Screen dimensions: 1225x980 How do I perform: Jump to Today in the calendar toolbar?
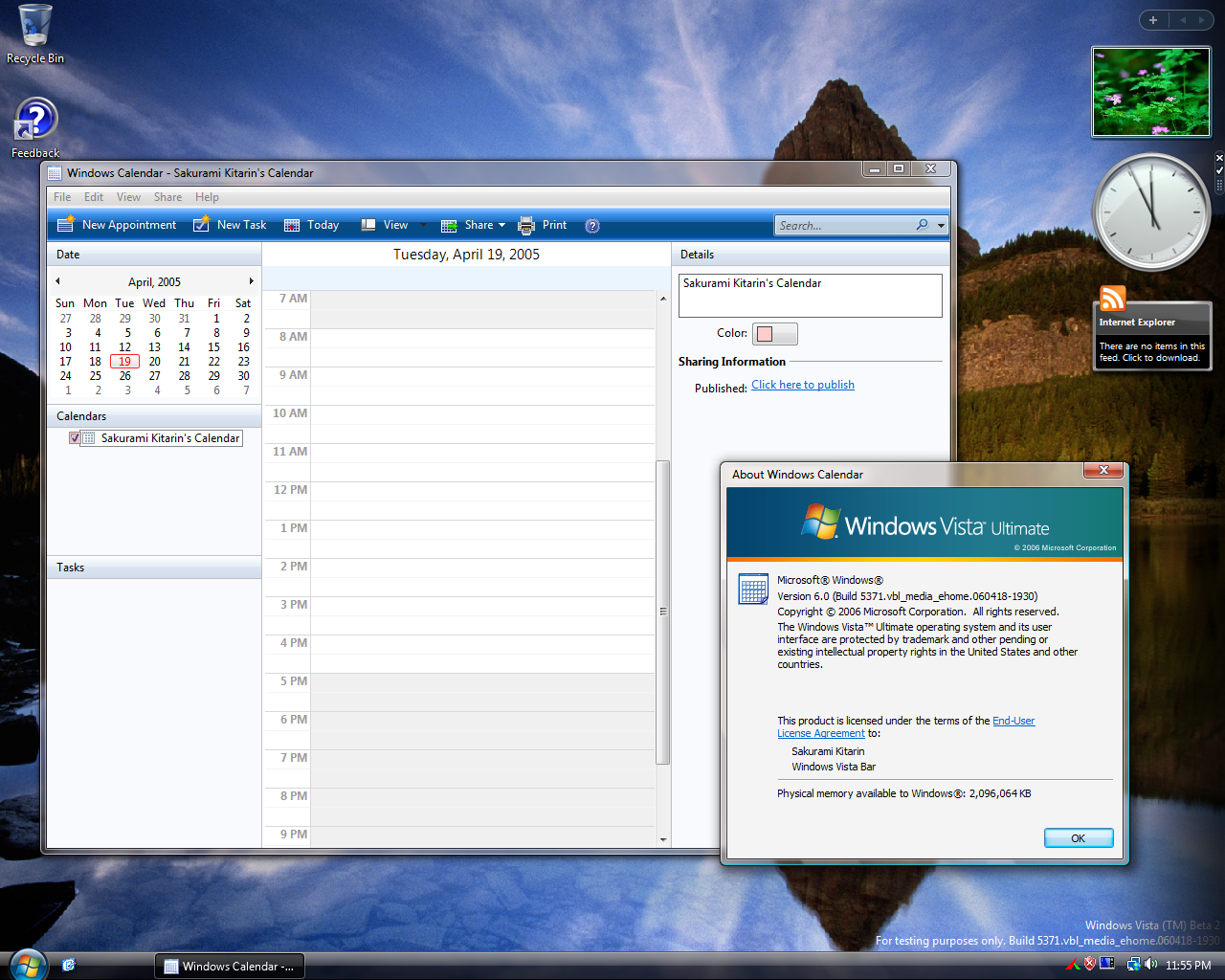[312, 225]
